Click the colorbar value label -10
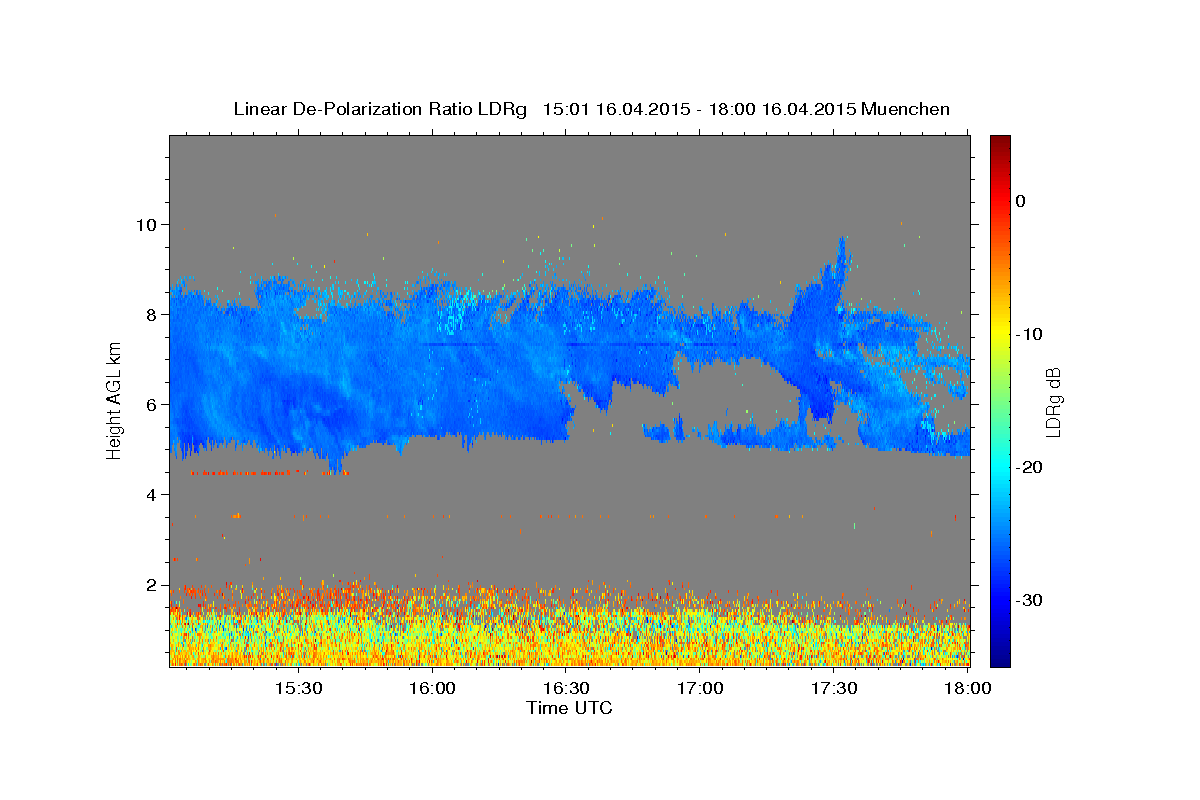 pyautogui.click(x=1028, y=334)
